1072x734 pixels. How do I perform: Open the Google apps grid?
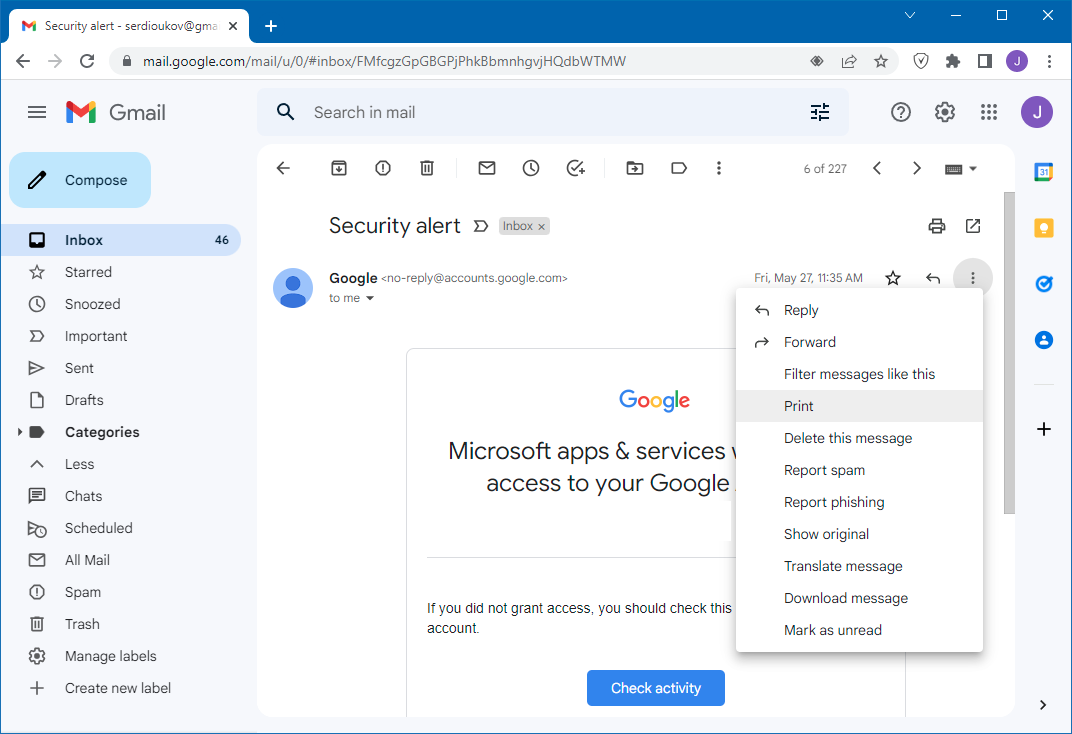(x=989, y=112)
